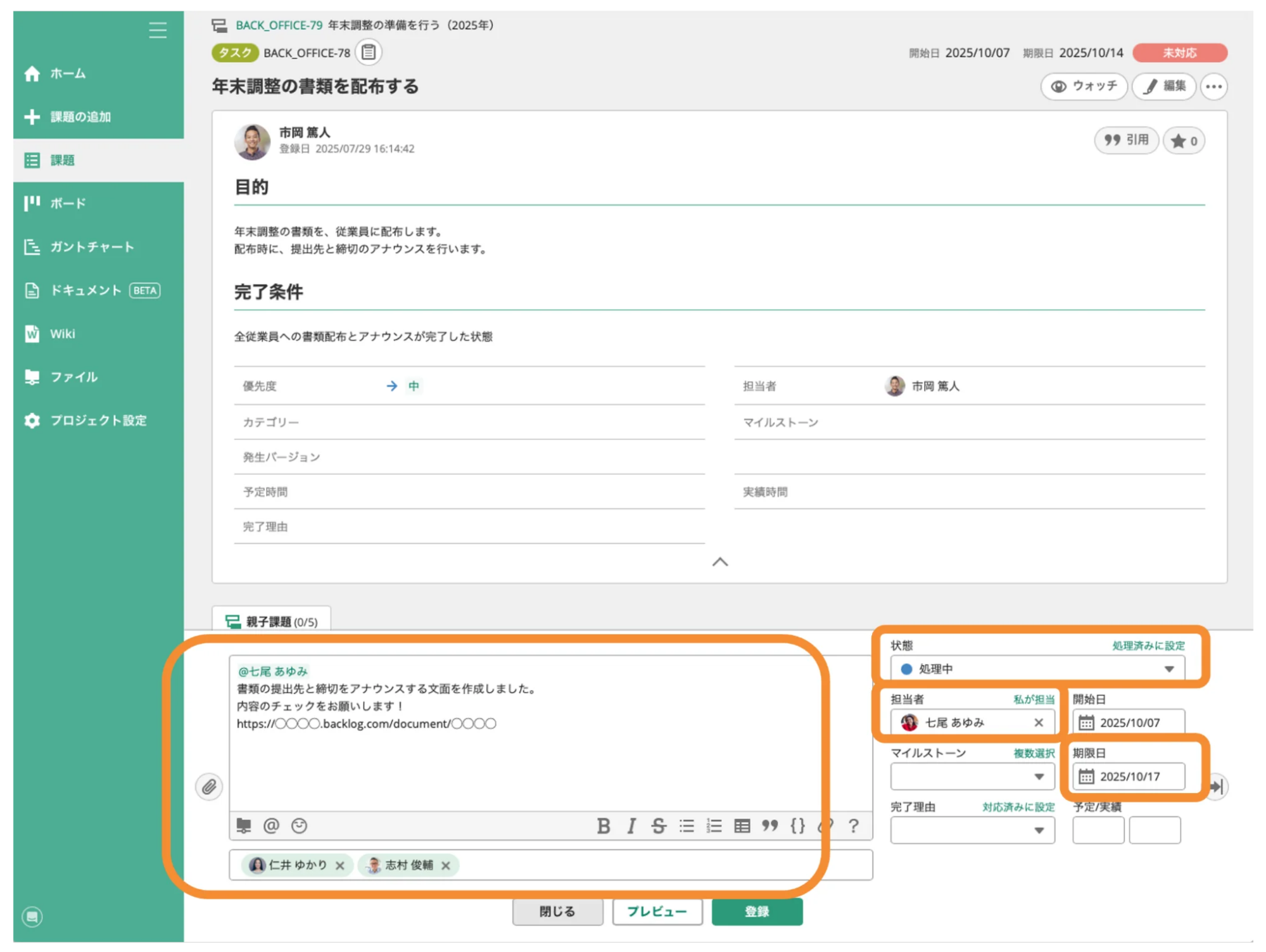Clear assignee 七尾 あゆみ
The image size is (1266, 952).
pyautogui.click(x=1039, y=722)
